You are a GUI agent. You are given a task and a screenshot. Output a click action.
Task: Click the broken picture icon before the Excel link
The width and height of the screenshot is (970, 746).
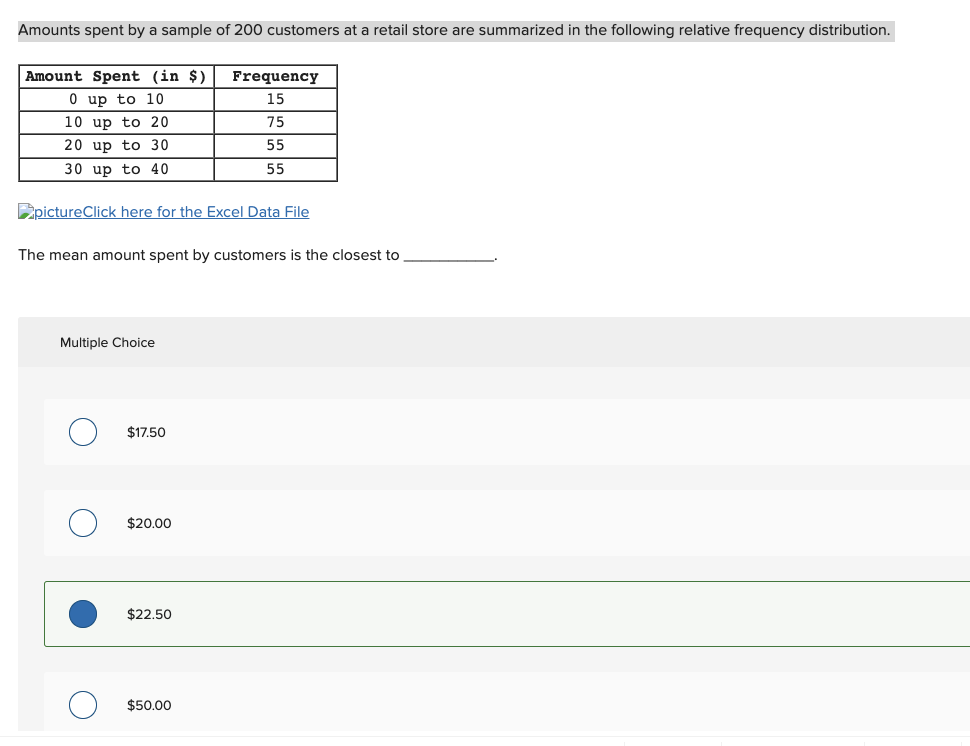25,211
